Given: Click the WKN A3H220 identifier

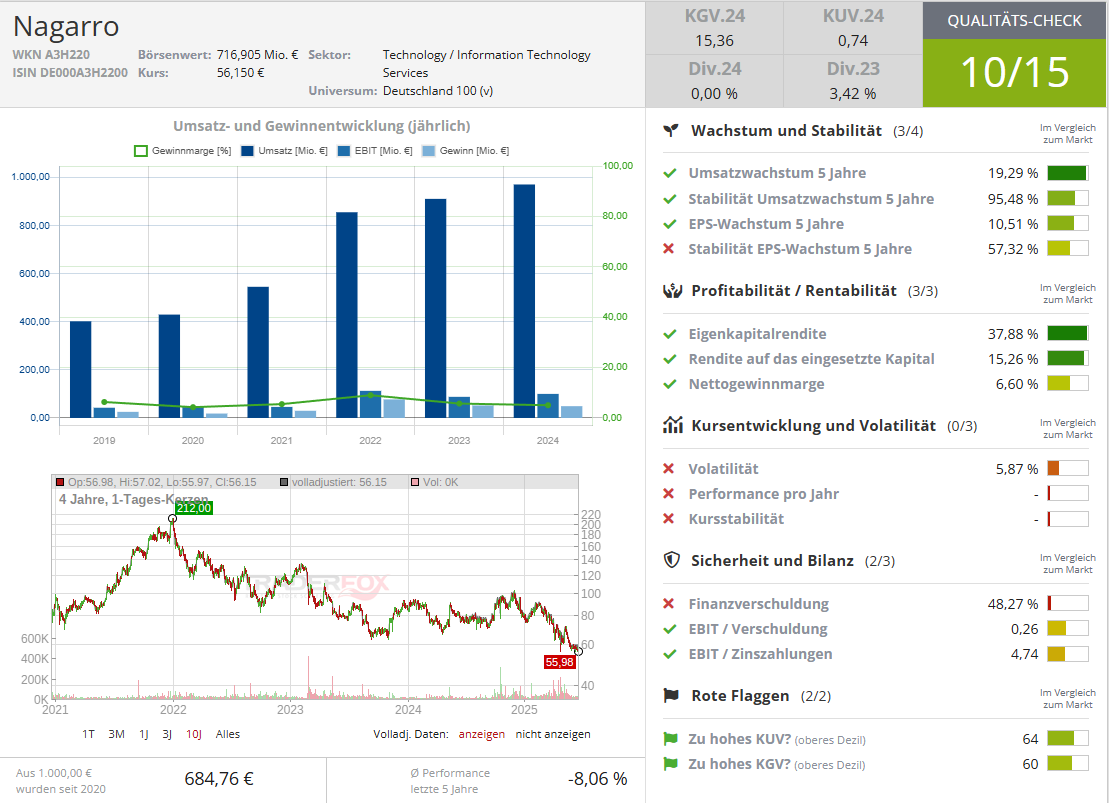Looking at the screenshot, I should coord(51,54).
